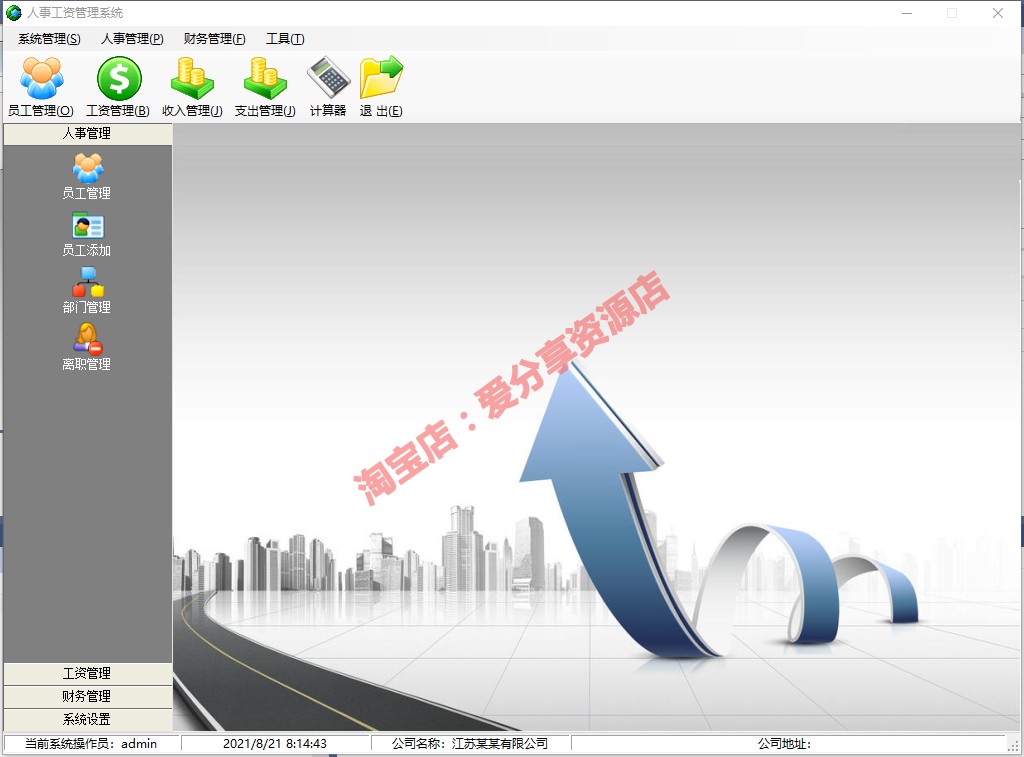Screen dimensions: 1024x757
Task: Open the 财务管理(F) menu
Action: click(214, 39)
